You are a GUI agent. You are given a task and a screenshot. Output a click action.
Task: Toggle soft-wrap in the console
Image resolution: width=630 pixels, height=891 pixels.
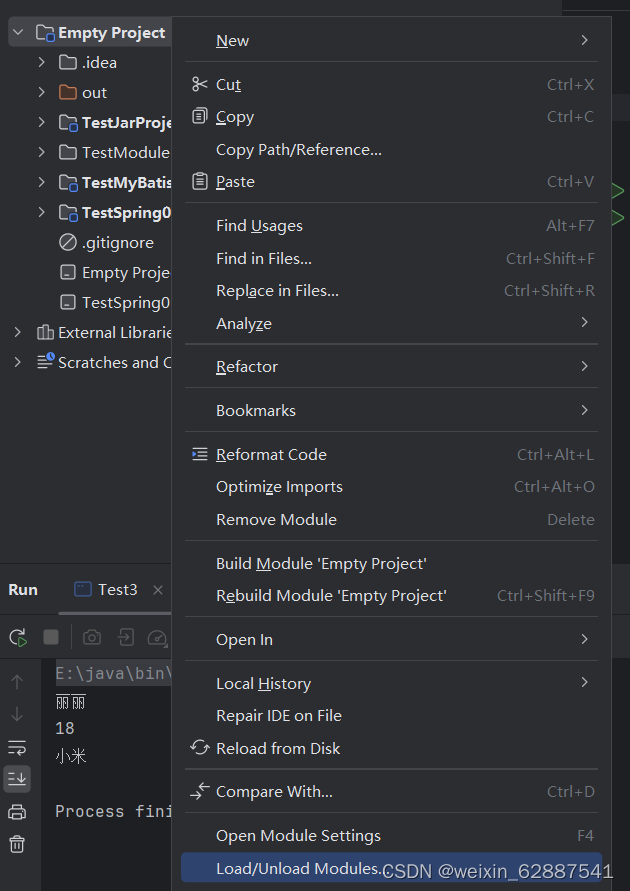(x=17, y=746)
